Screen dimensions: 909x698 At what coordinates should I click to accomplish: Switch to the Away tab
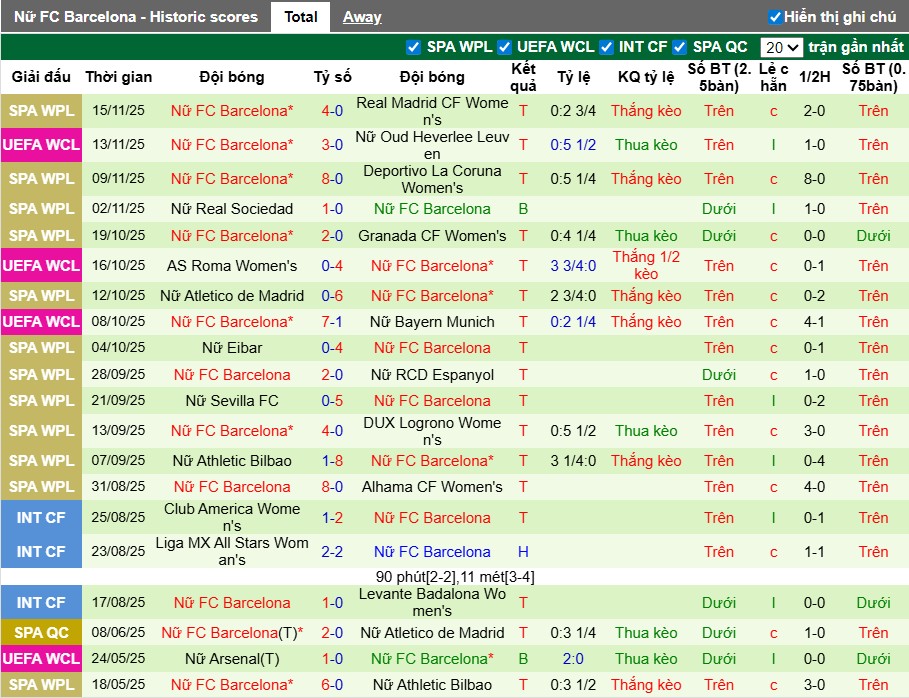362,17
